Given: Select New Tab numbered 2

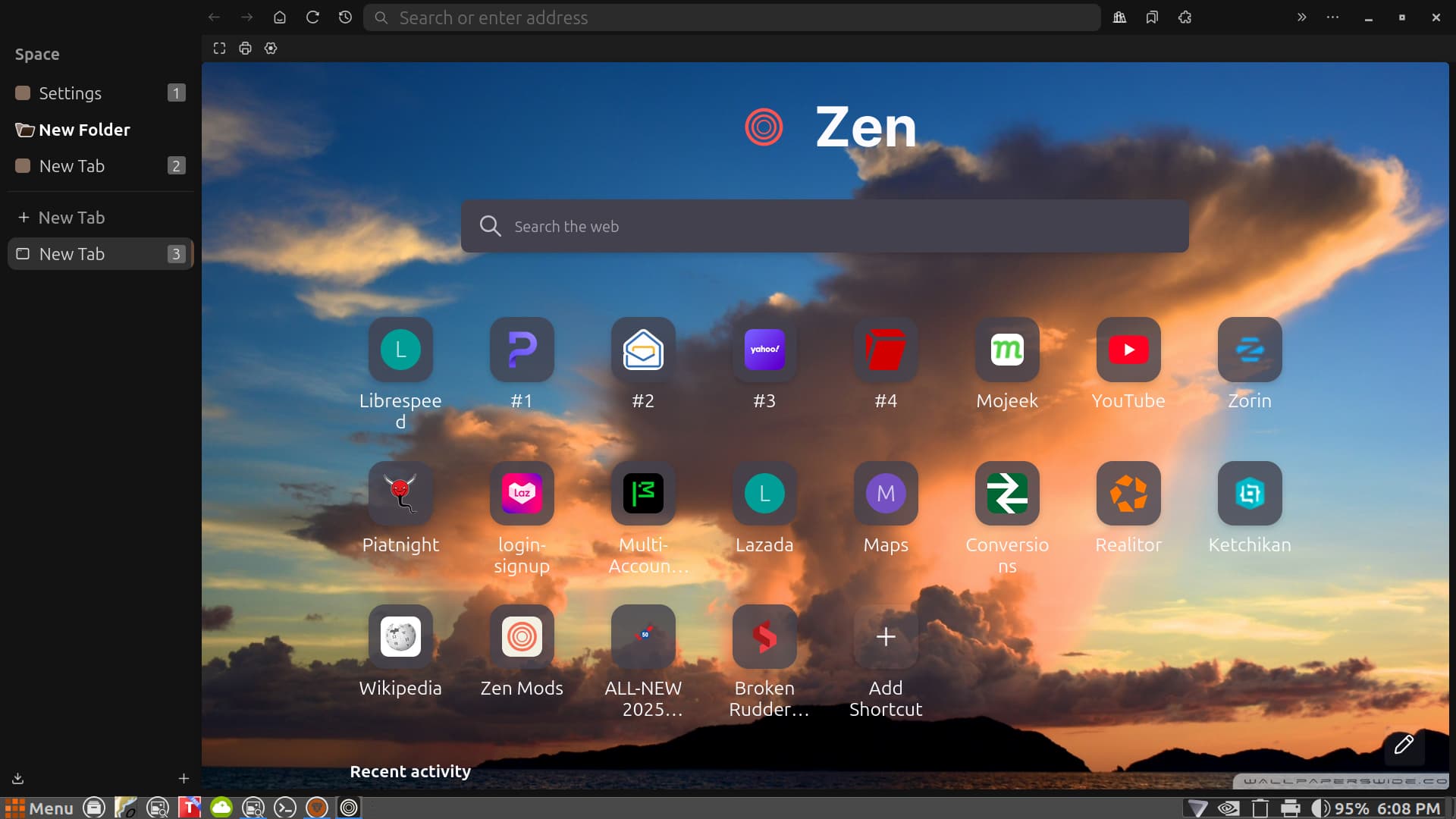Looking at the screenshot, I should pyautogui.click(x=72, y=166).
